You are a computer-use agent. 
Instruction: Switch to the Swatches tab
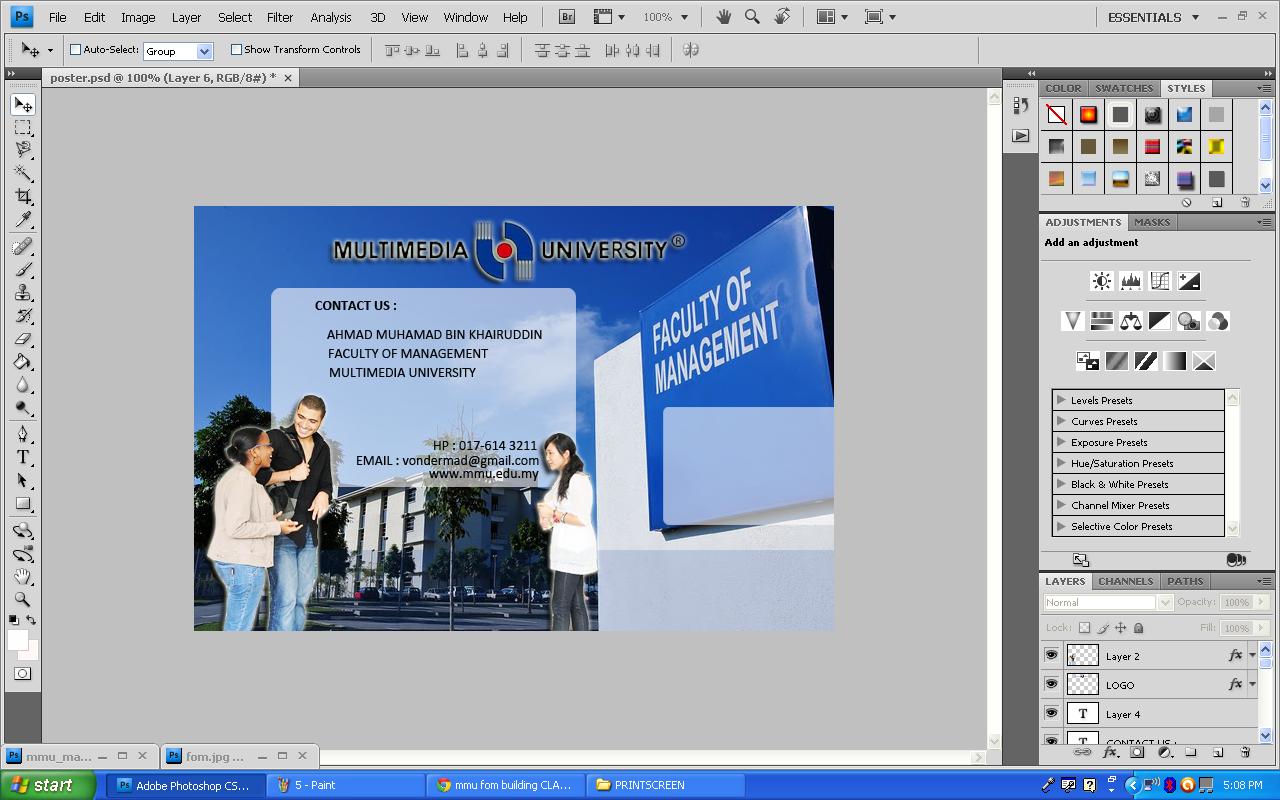(1123, 88)
